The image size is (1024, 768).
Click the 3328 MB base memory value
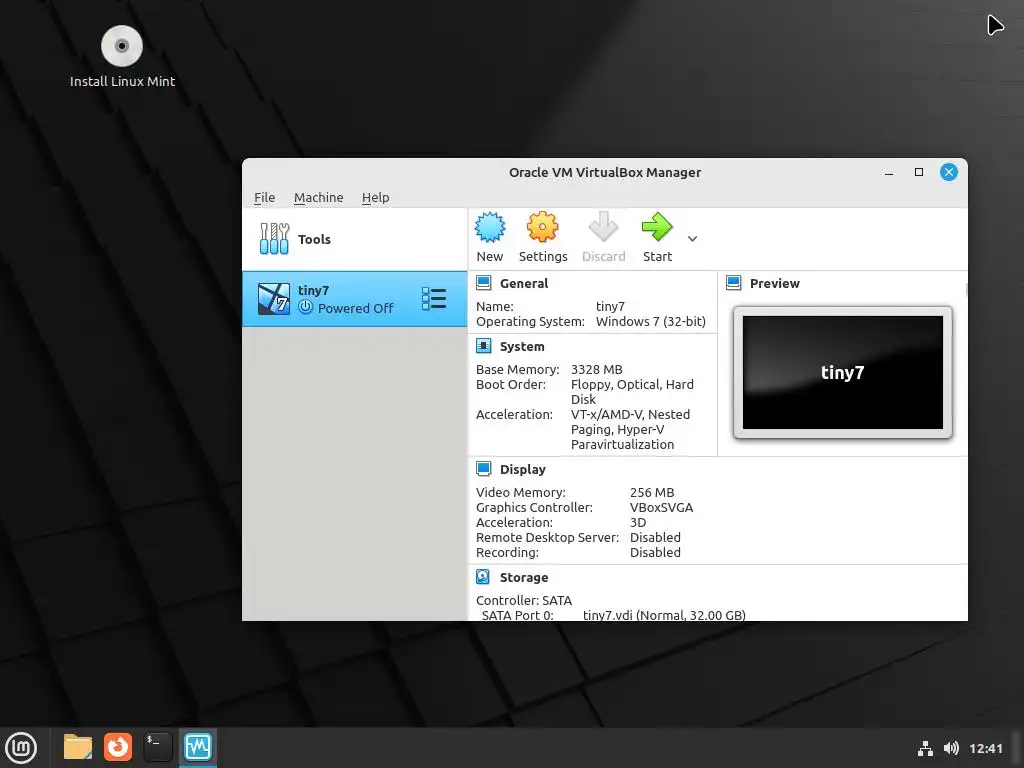(x=596, y=370)
